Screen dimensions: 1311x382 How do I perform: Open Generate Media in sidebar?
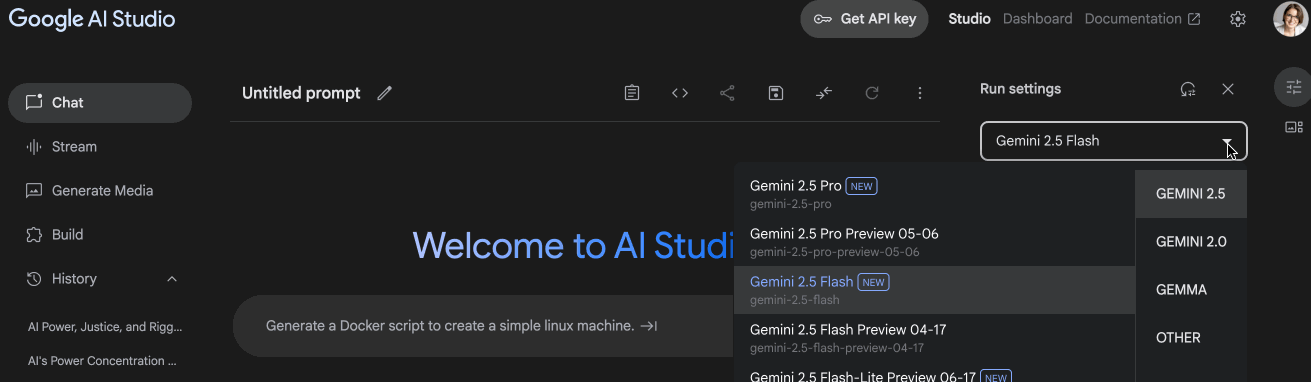click(100, 190)
